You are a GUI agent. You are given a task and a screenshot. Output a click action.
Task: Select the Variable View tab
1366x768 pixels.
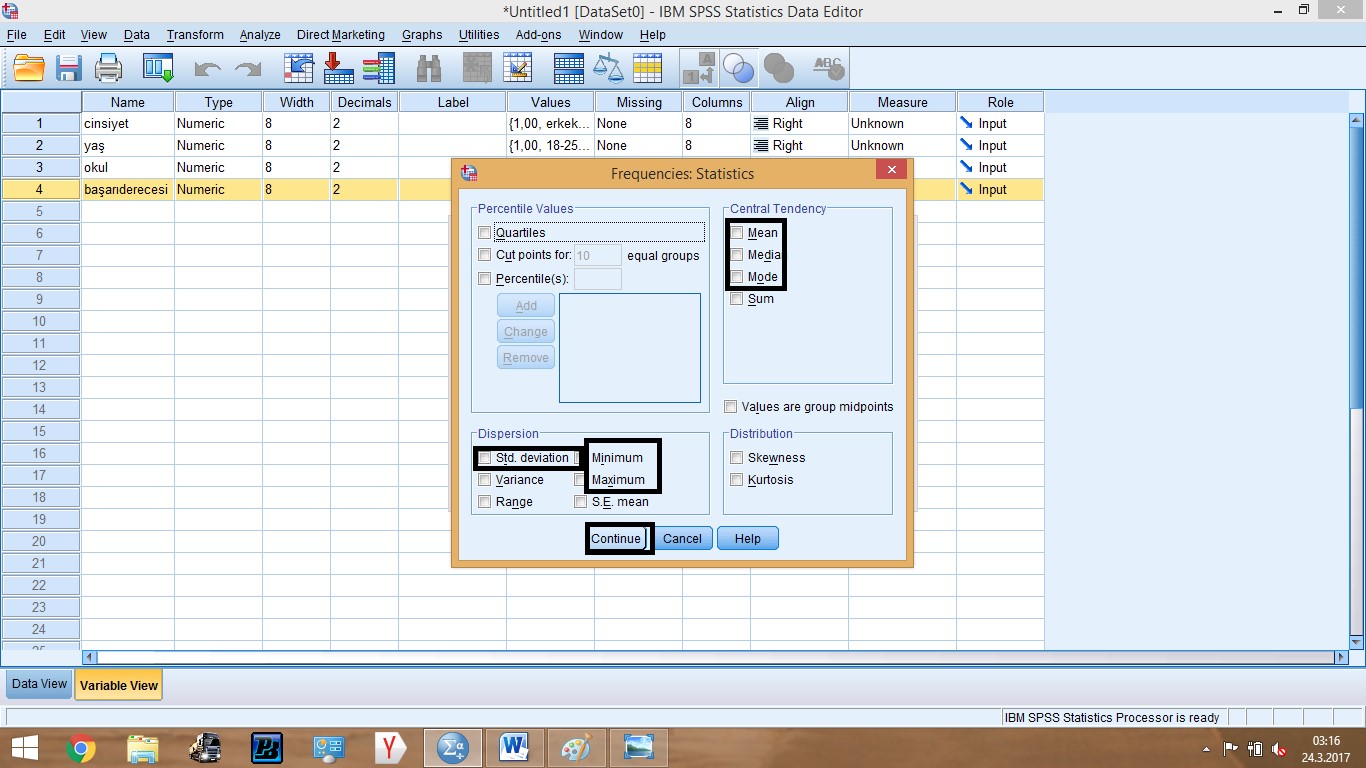click(x=119, y=686)
